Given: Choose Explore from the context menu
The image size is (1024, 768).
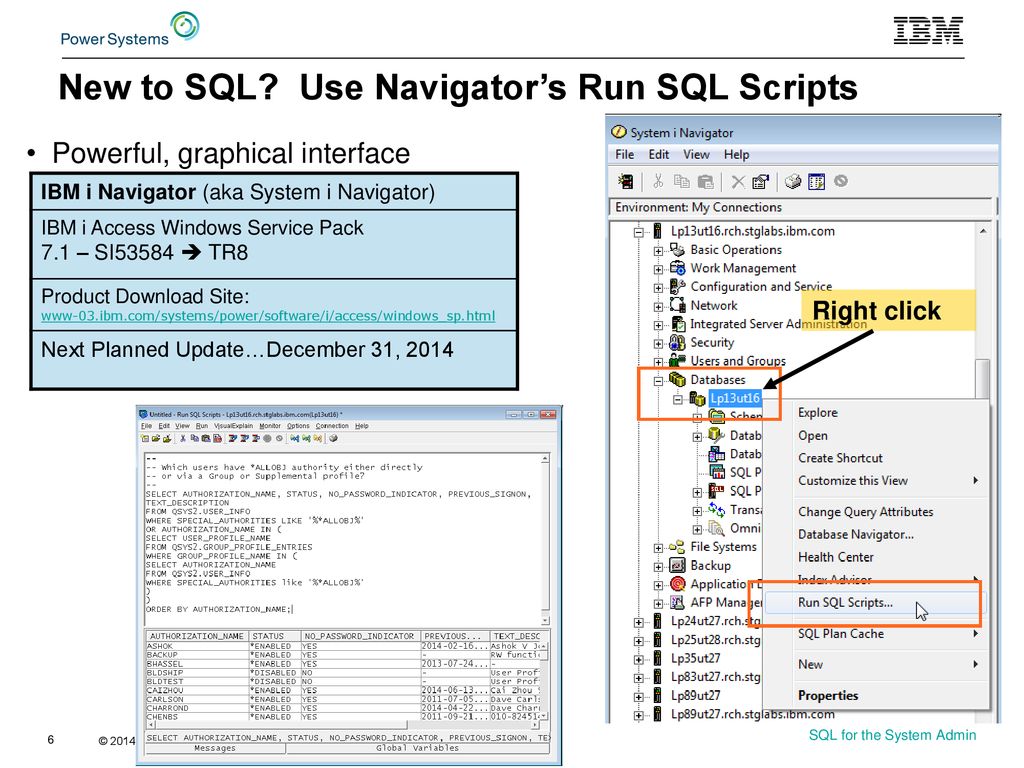Looking at the screenshot, I should click(875, 413).
